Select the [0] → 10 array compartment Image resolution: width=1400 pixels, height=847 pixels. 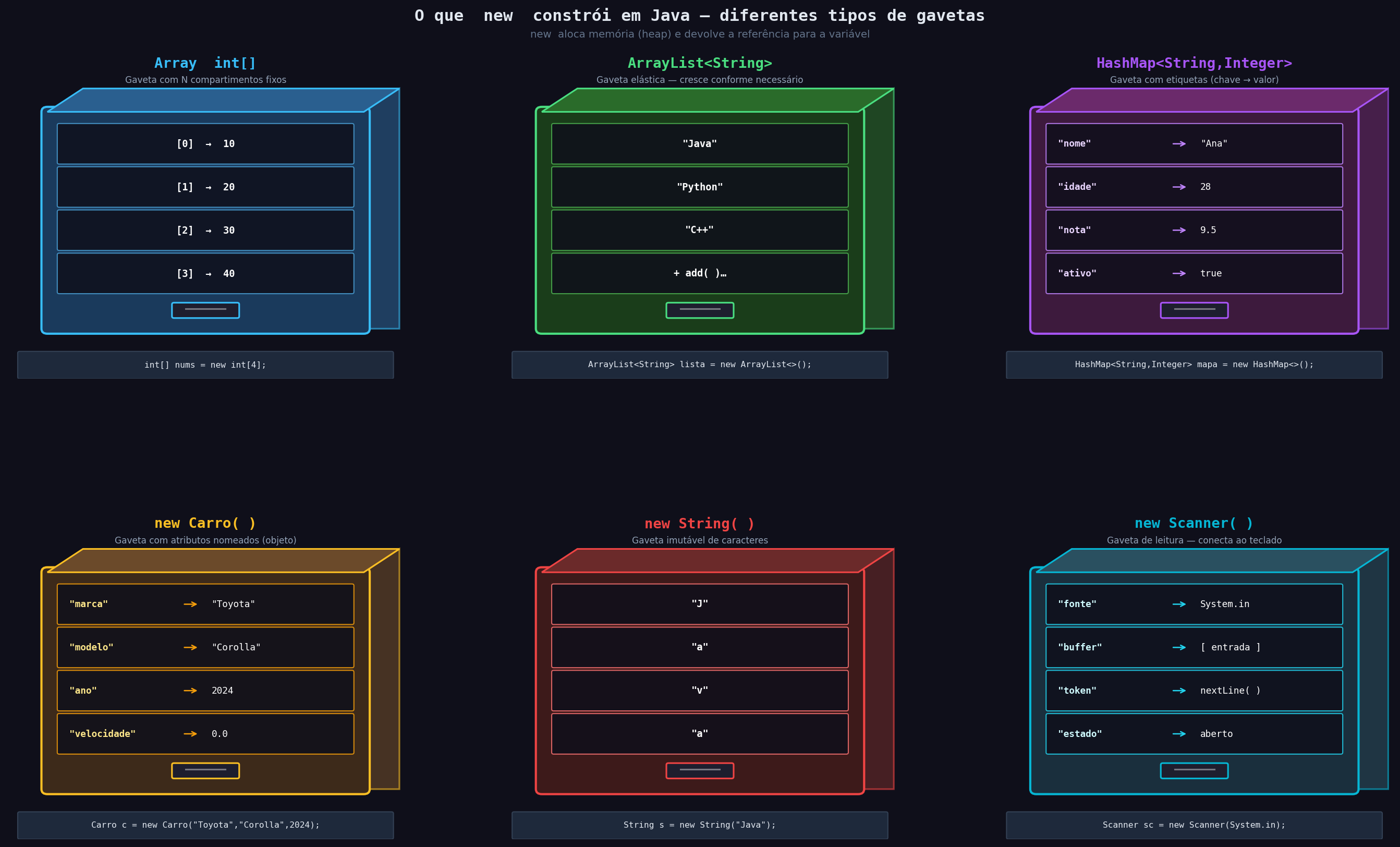pyautogui.click(x=205, y=144)
